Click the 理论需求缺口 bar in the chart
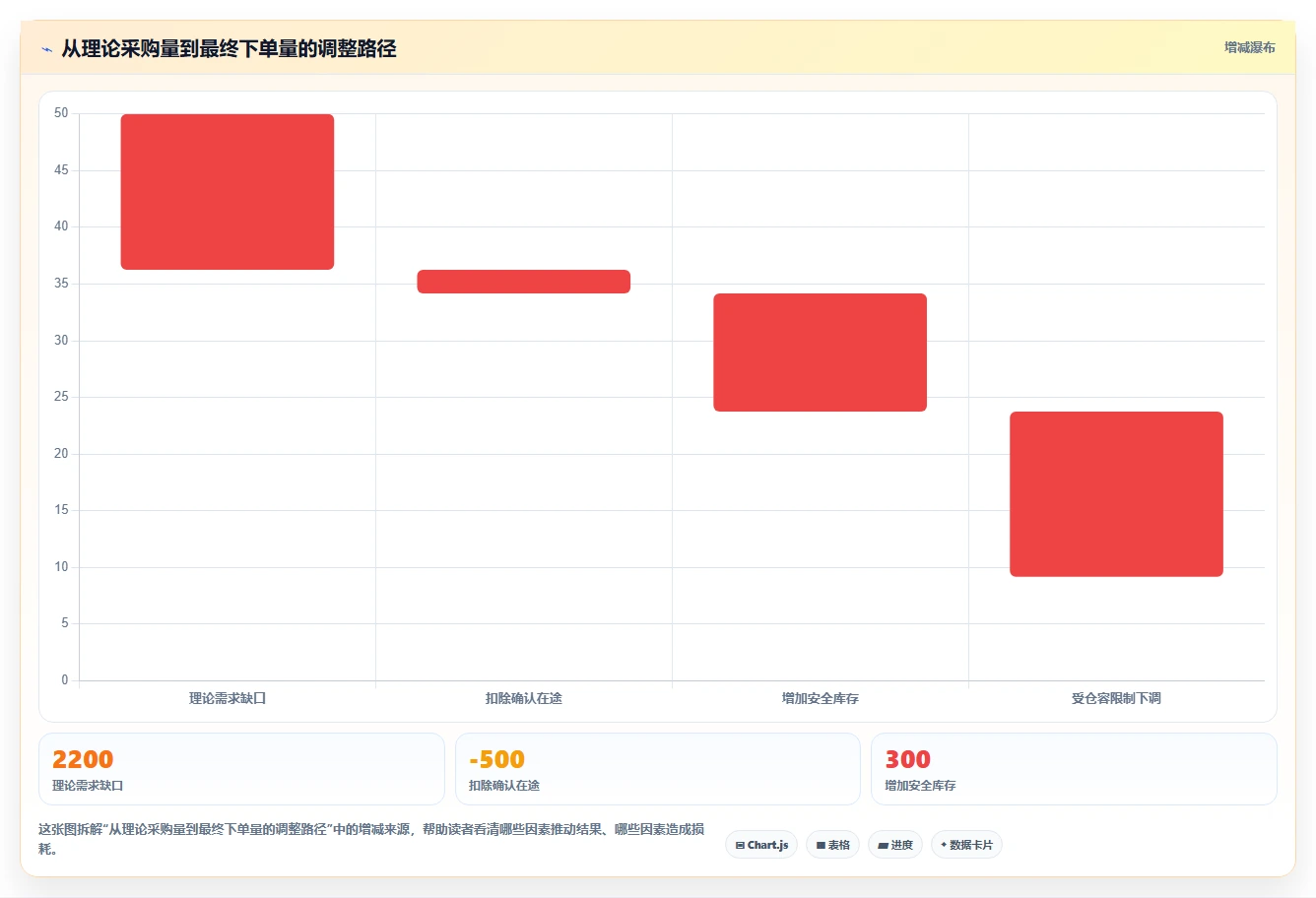Viewport: 1316px width, 898px height. (228, 192)
